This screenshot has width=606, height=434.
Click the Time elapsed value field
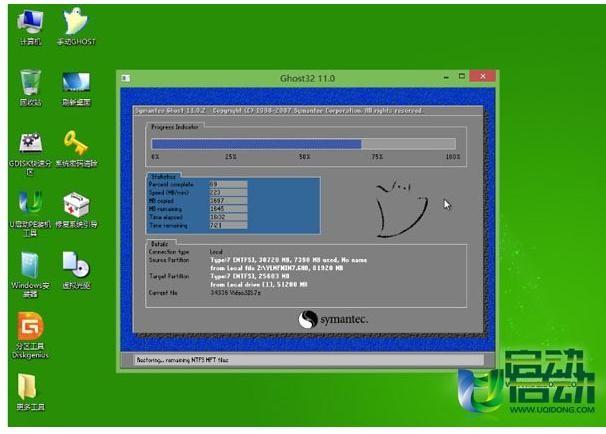(228, 217)
